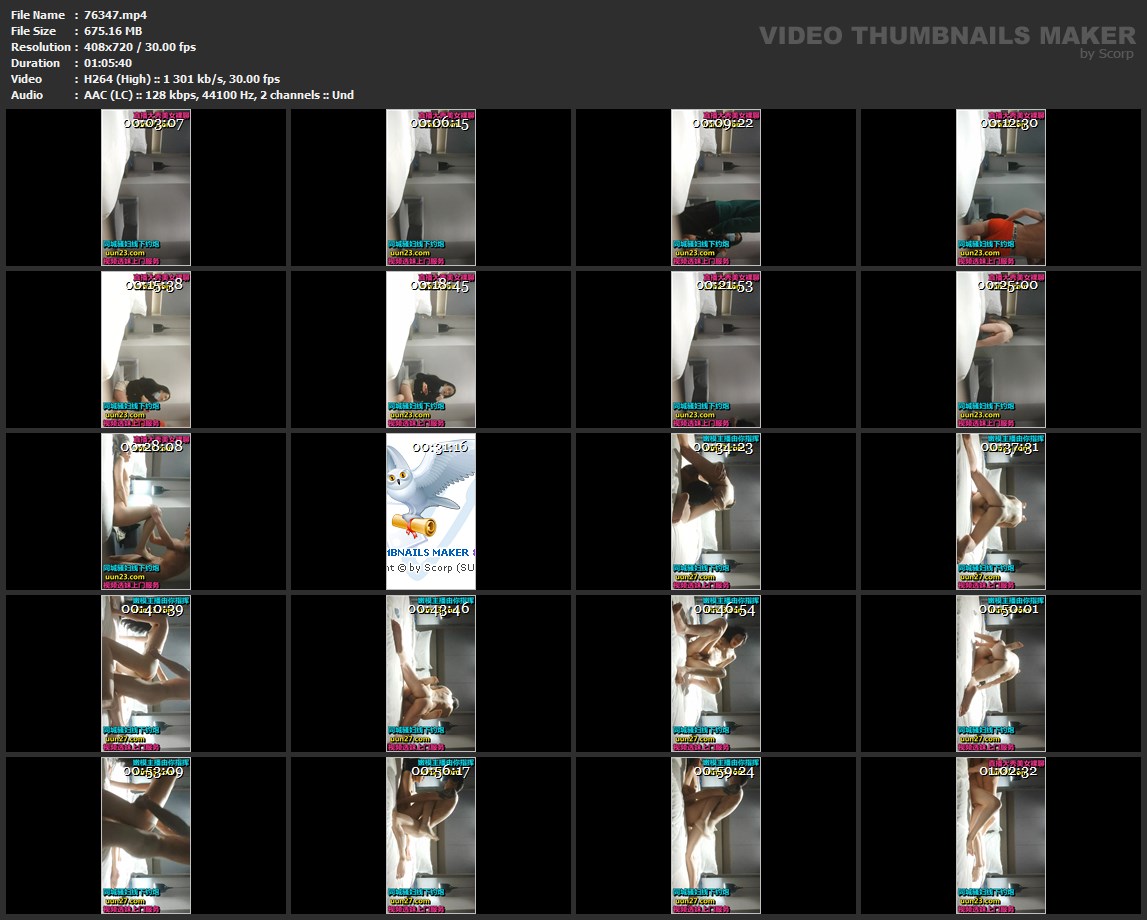1147x920 pixels.
Task: Click the VIDEO THUMBNAILS MAKER watermark title
Action: pyautogui.click(x=947, y=36)
